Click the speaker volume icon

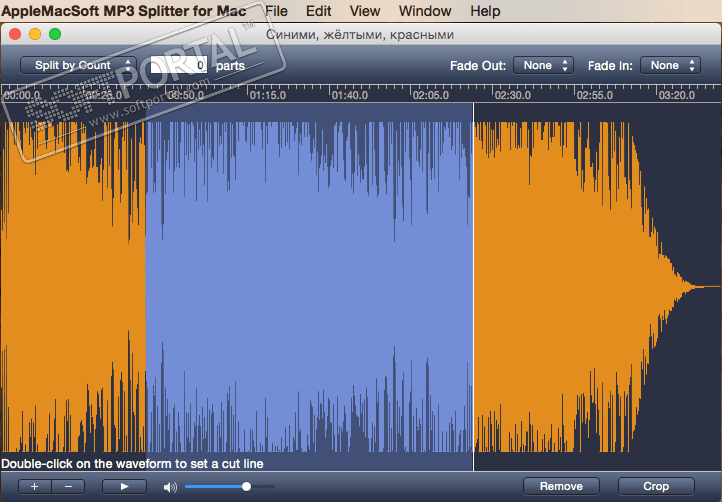[170, 487]
